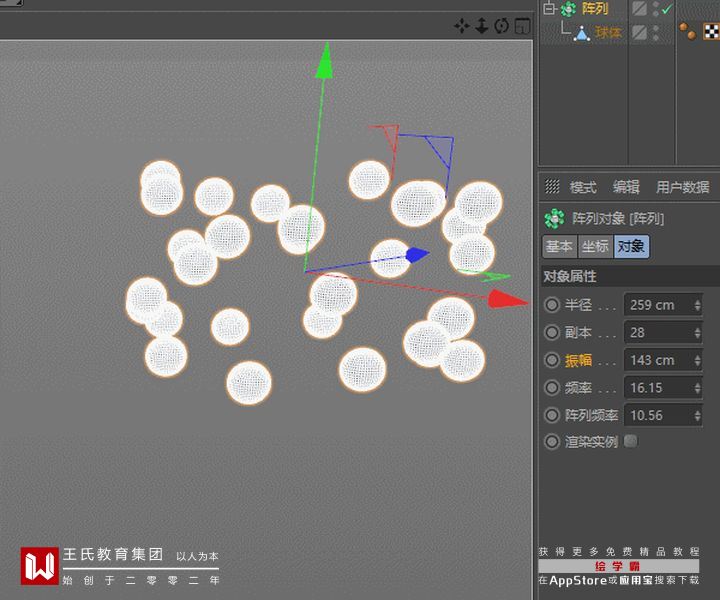Click the 阵列对象 [阵列] title text
Viewport: 720px width, 600px height.
(618, 219)
